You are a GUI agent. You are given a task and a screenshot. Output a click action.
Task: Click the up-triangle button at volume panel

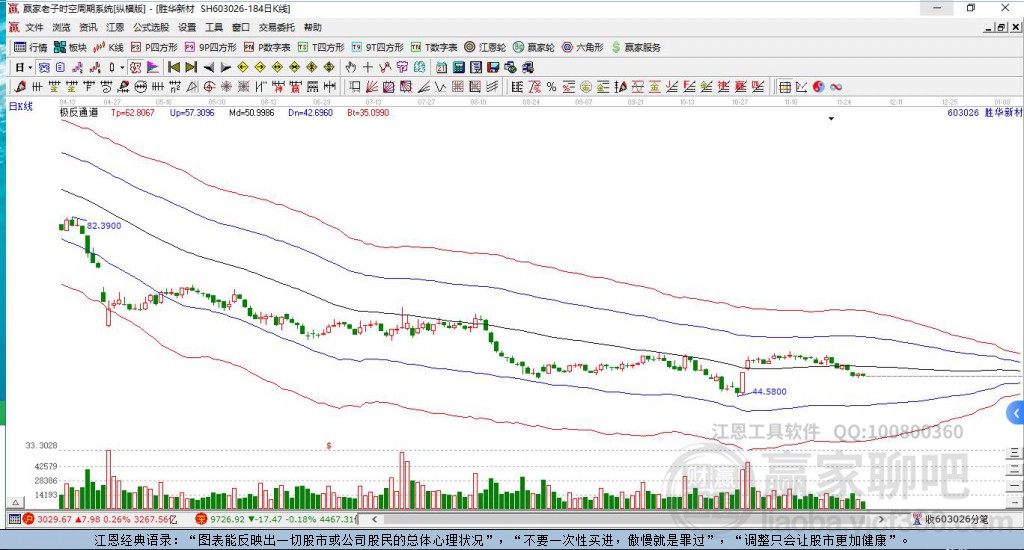16,502
